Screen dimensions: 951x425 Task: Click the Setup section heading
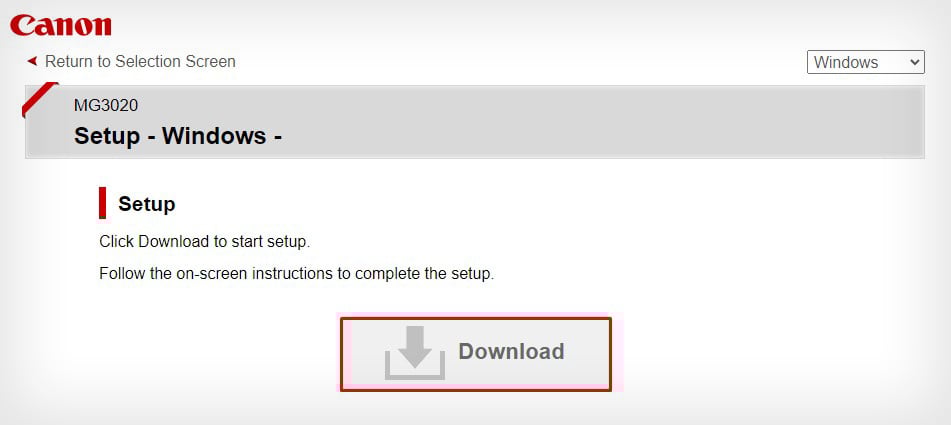(x=147, y=204)
